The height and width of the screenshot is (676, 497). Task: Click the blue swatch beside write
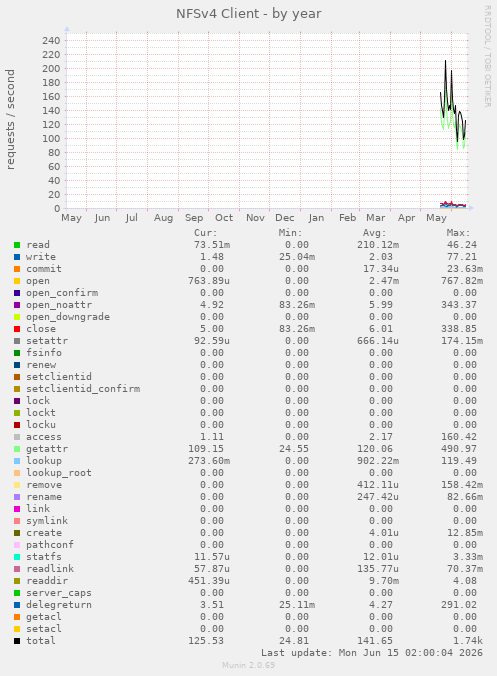pyautogui.click(x=17, y=257)
